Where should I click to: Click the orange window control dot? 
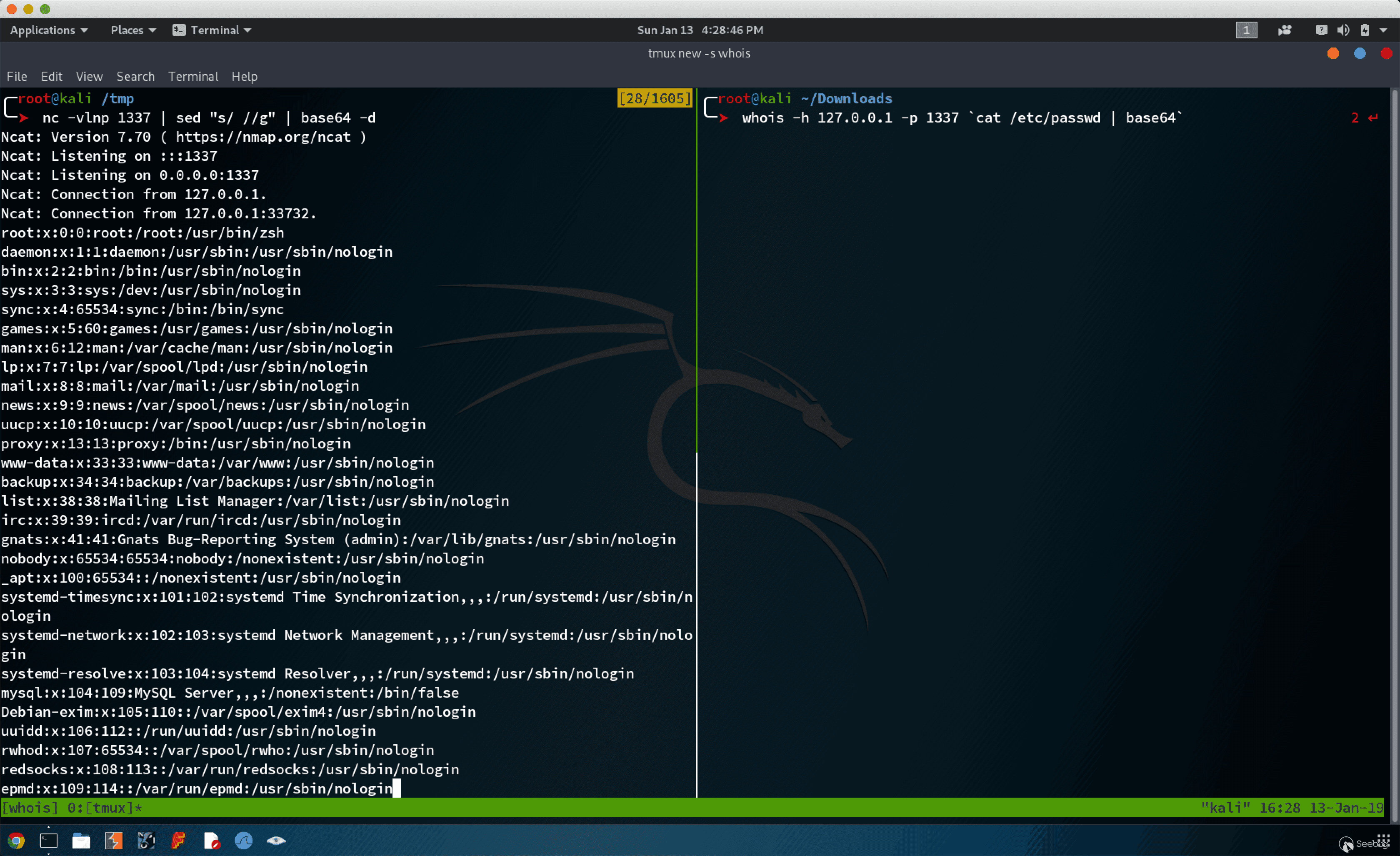1333,53
